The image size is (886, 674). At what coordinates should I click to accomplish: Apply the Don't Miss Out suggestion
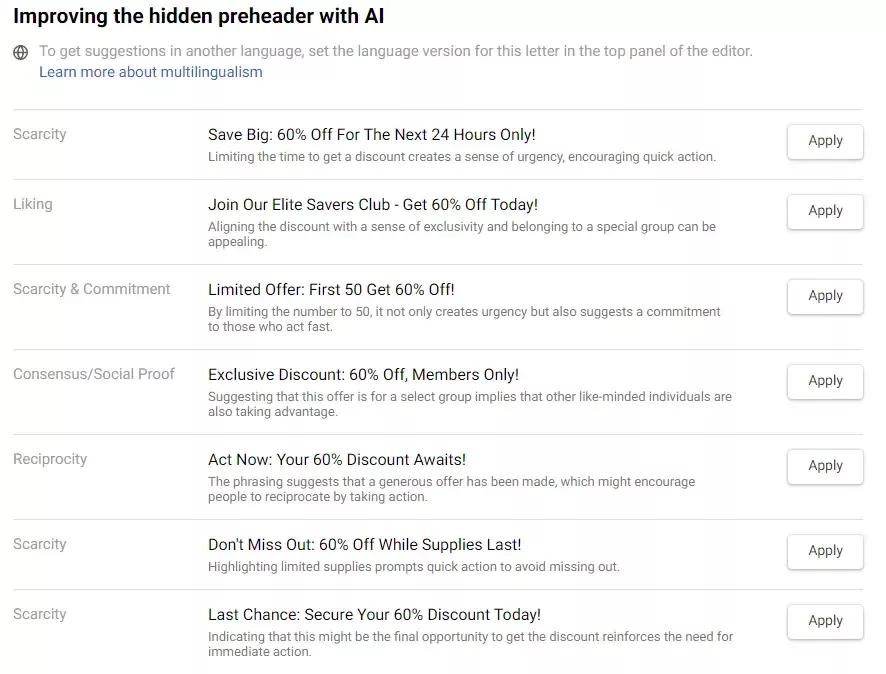click(825, 551)
